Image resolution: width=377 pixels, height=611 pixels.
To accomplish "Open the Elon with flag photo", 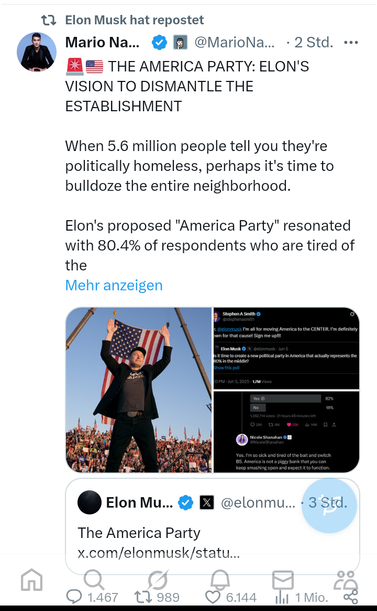I will 138,390.
